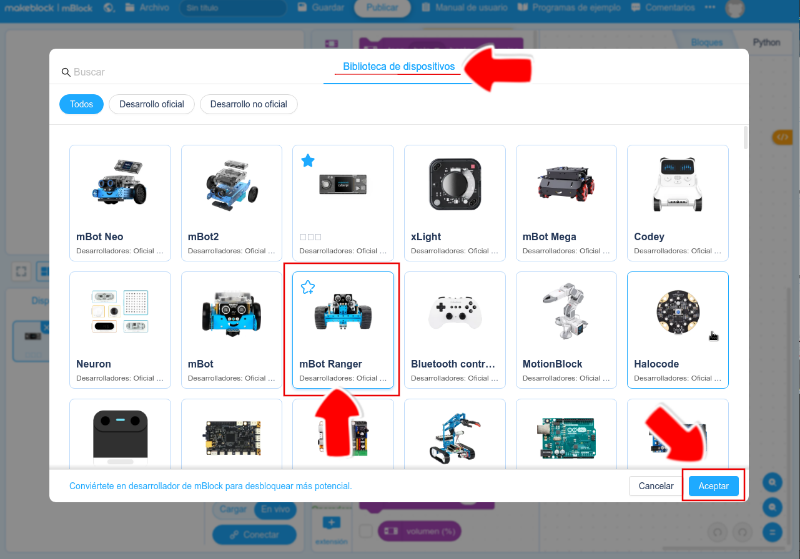
Task: Click Cancelar to close dialog
Action: click(656, 486)
